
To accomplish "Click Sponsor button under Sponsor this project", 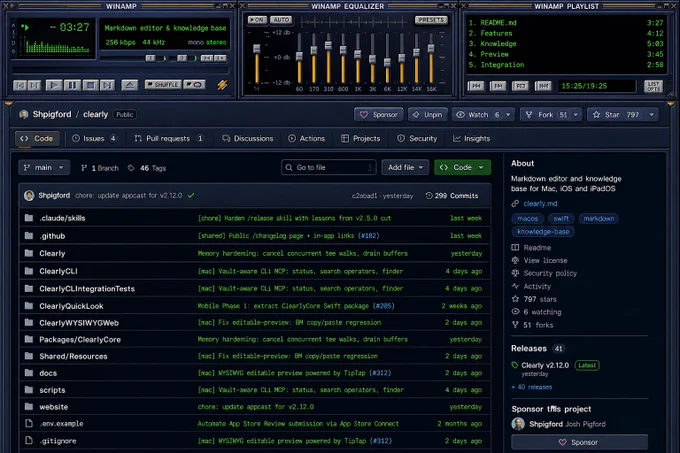I will (x=579, y=442).
